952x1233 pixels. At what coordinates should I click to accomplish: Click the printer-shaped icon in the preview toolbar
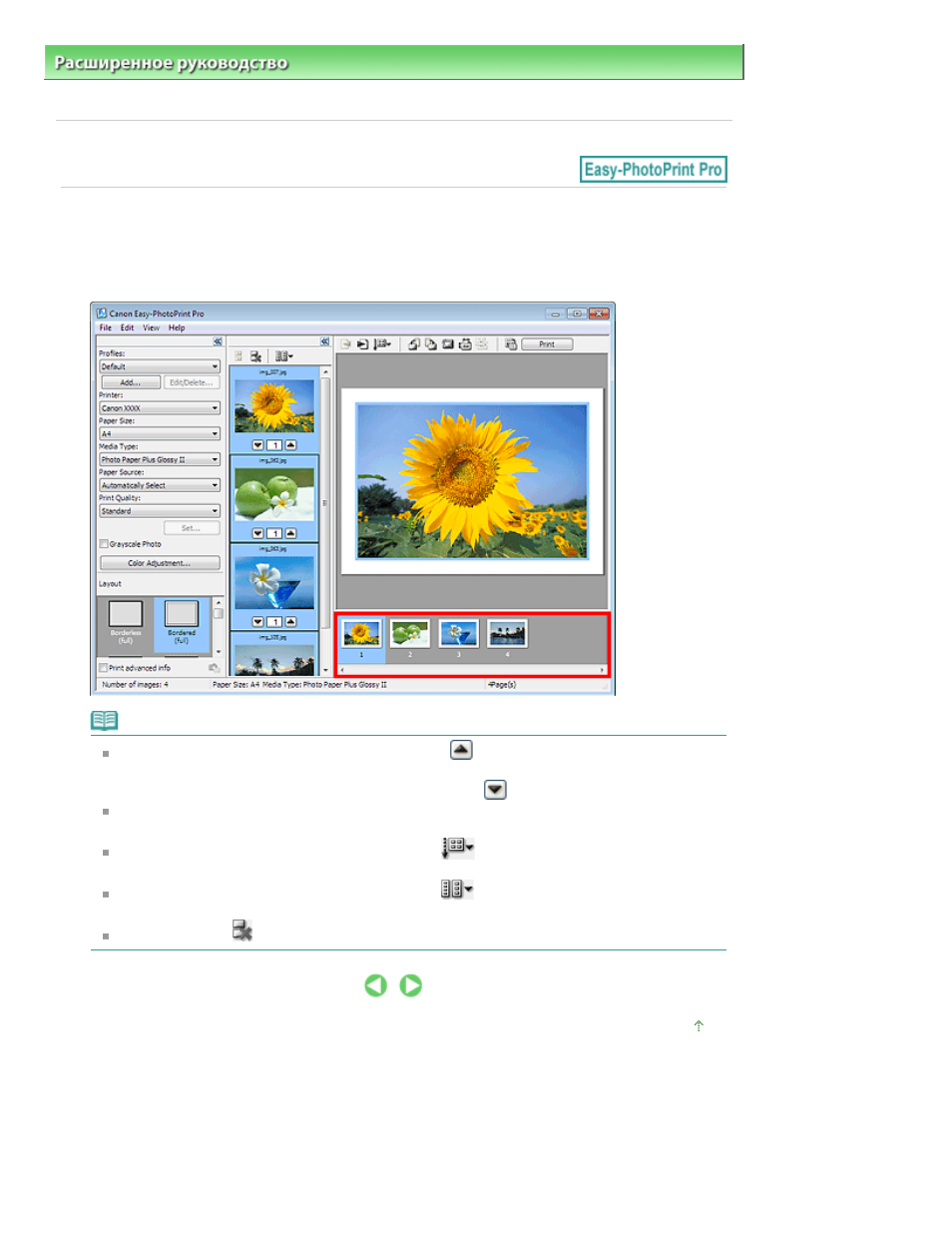pos(465,344)
